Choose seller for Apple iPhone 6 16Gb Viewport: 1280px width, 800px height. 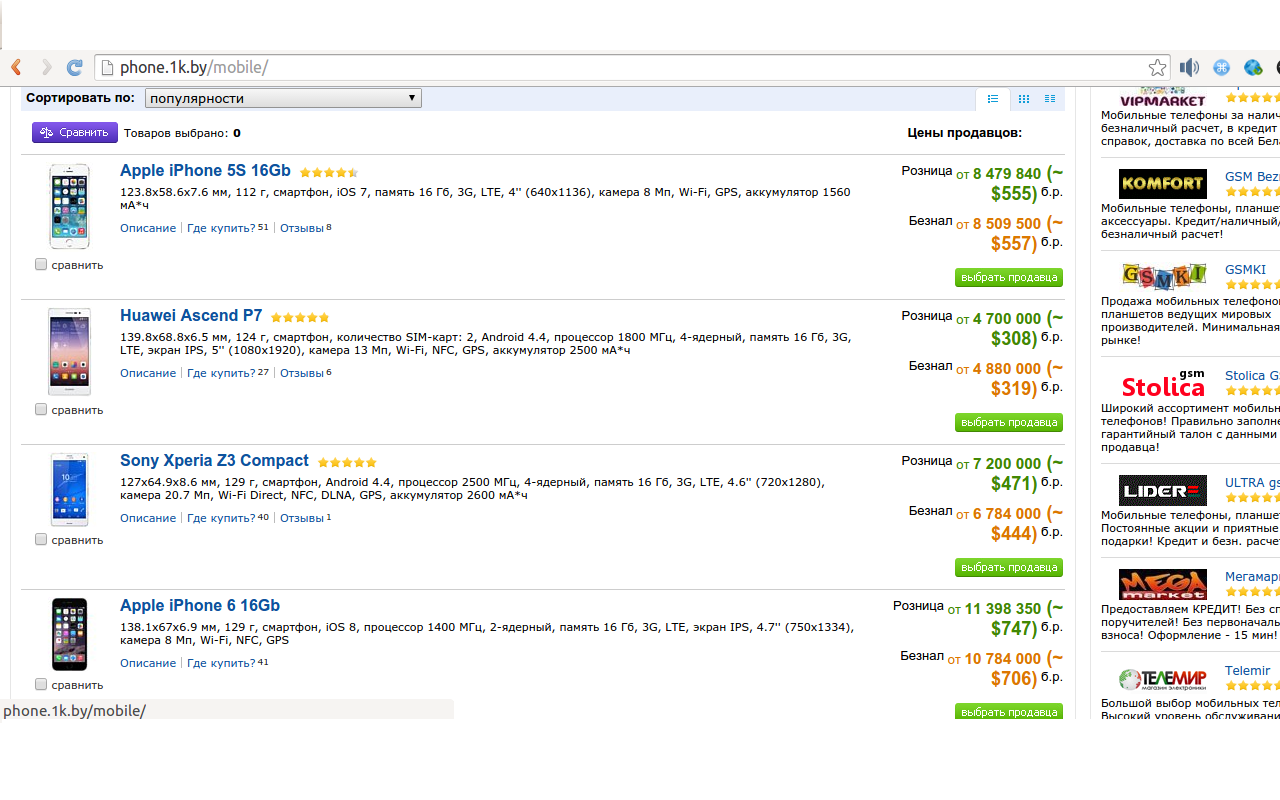point(1009,712)
